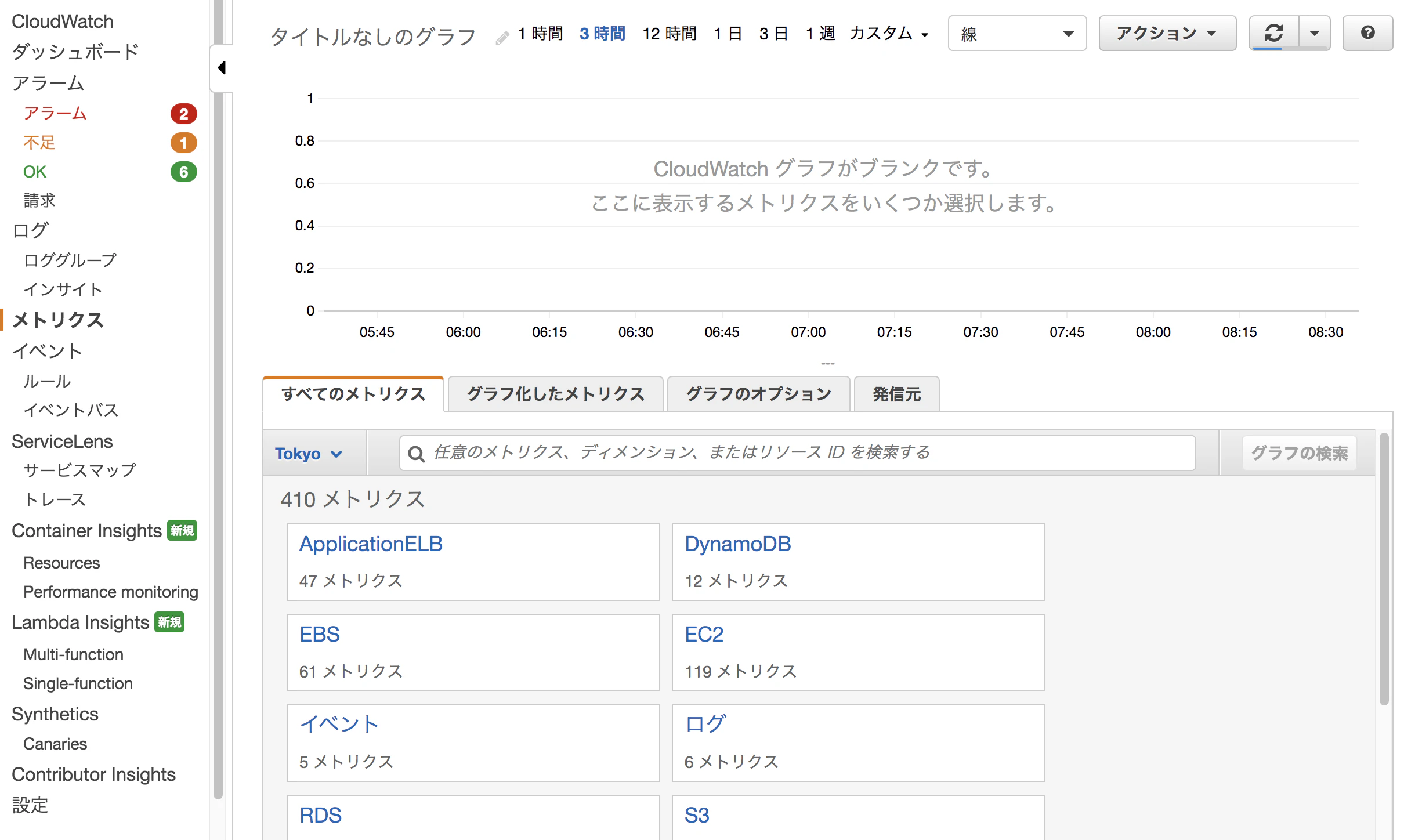Open Container Insights Resources
This screenshot has width=1404, height=840.
(x=61, y=563)
